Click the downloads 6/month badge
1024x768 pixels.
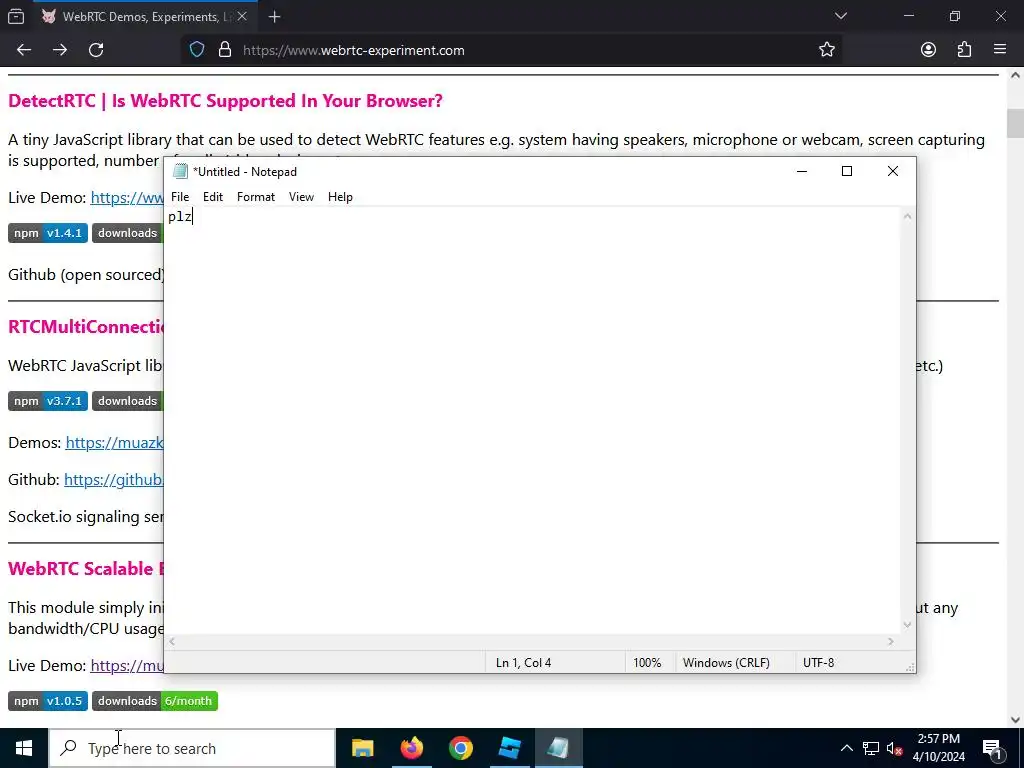point(155,701)
